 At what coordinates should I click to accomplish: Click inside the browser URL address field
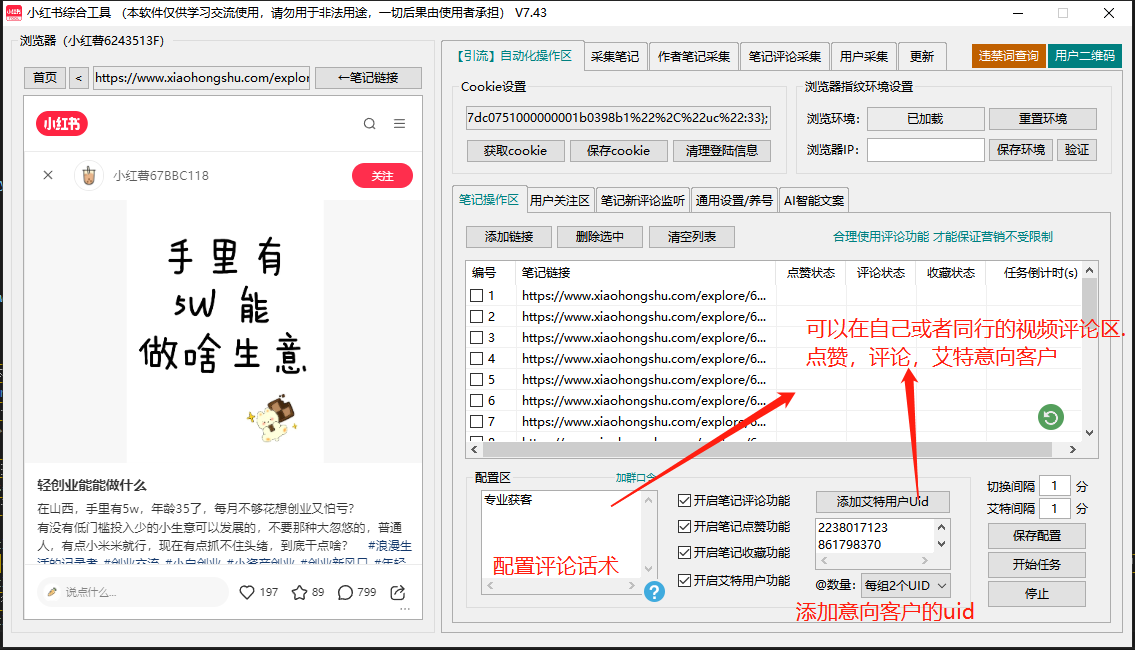pyautogui.click(x=200, y=77)
